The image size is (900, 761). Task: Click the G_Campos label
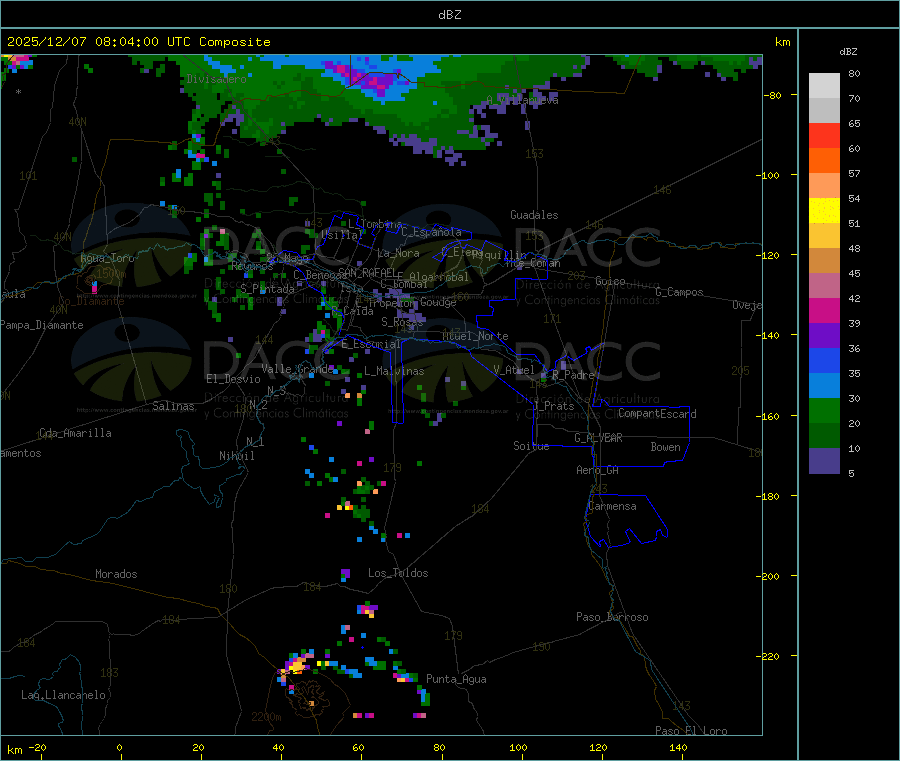point(679,292)
